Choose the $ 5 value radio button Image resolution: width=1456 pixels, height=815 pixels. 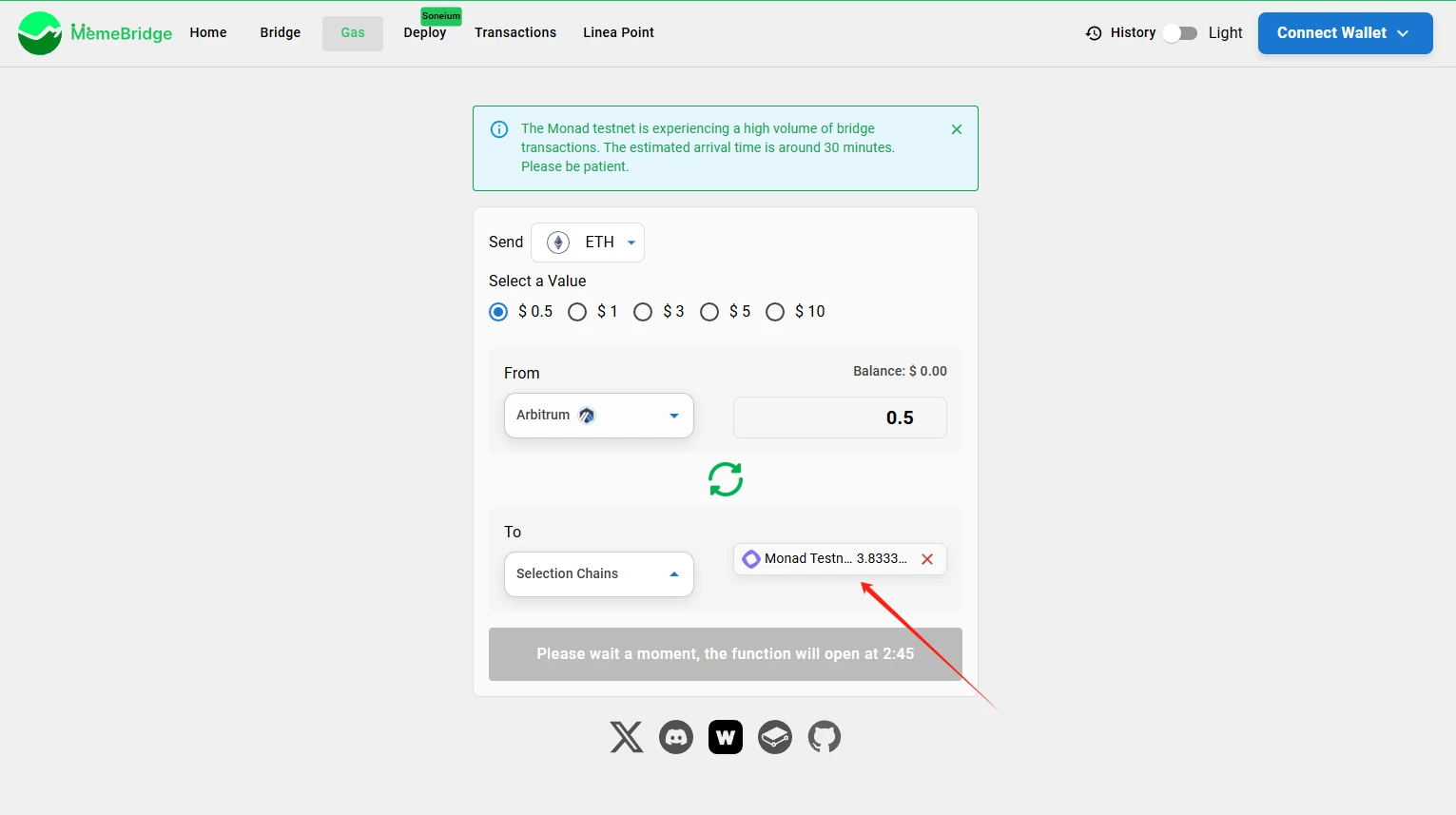click(x=709, y=312)
